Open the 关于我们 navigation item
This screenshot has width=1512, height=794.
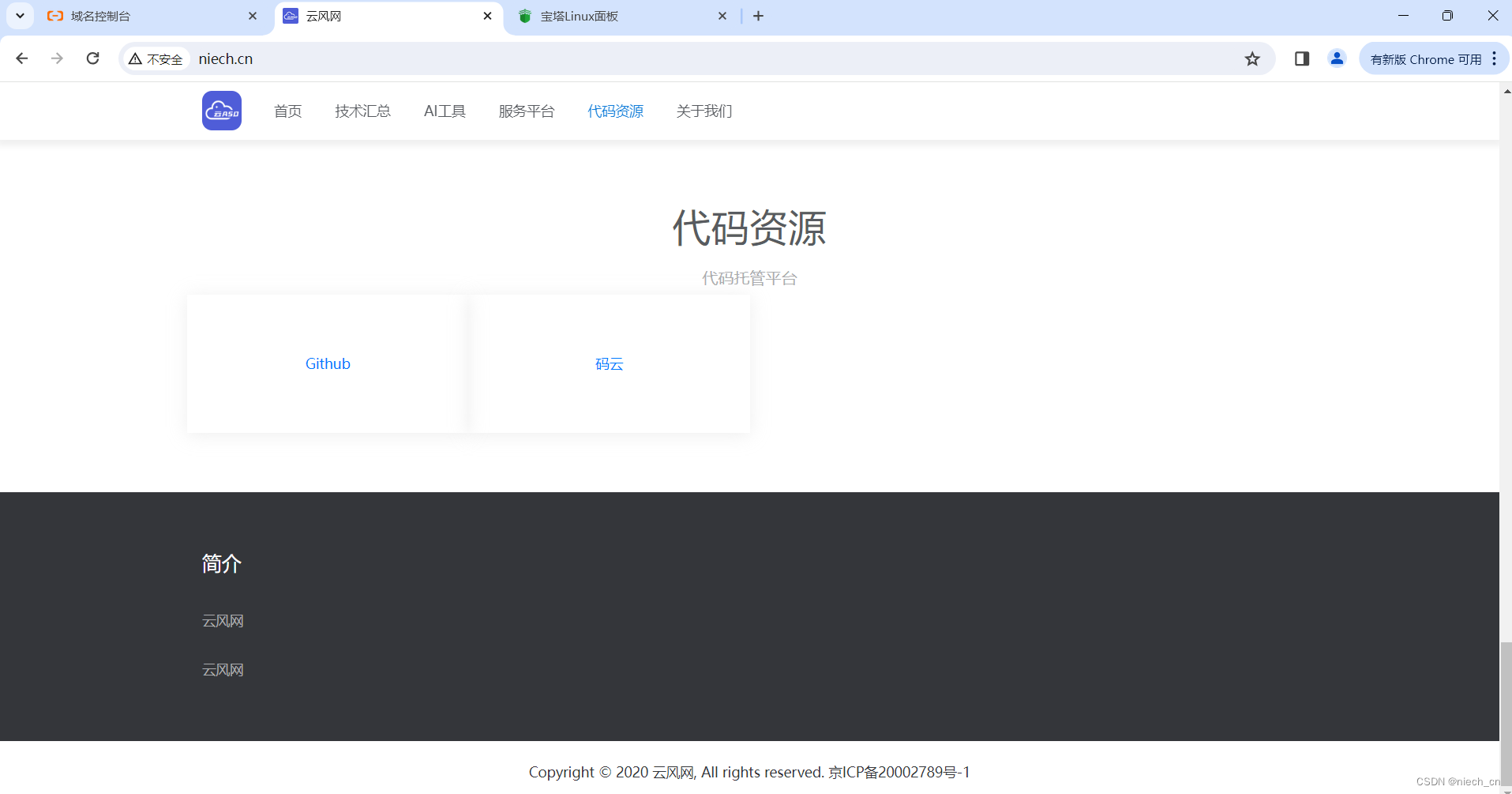tap(704, 111)
